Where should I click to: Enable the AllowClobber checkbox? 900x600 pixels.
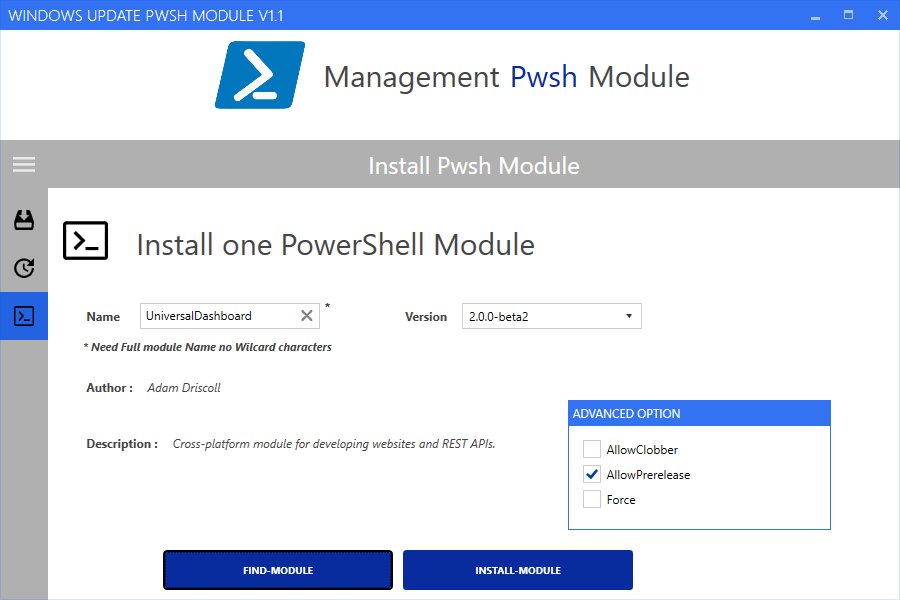click(592, 449)
